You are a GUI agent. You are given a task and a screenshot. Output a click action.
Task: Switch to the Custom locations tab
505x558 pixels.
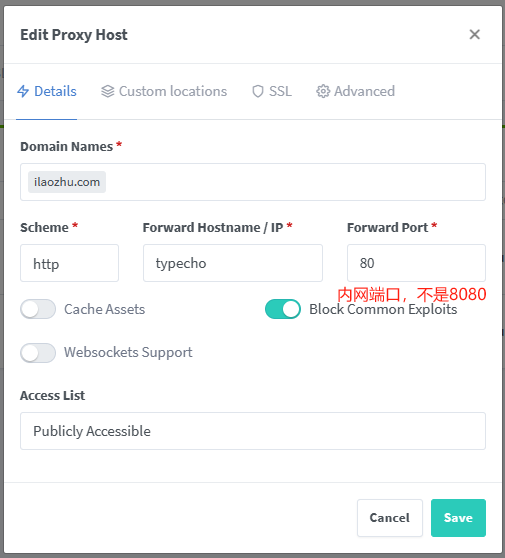[164, 91]
